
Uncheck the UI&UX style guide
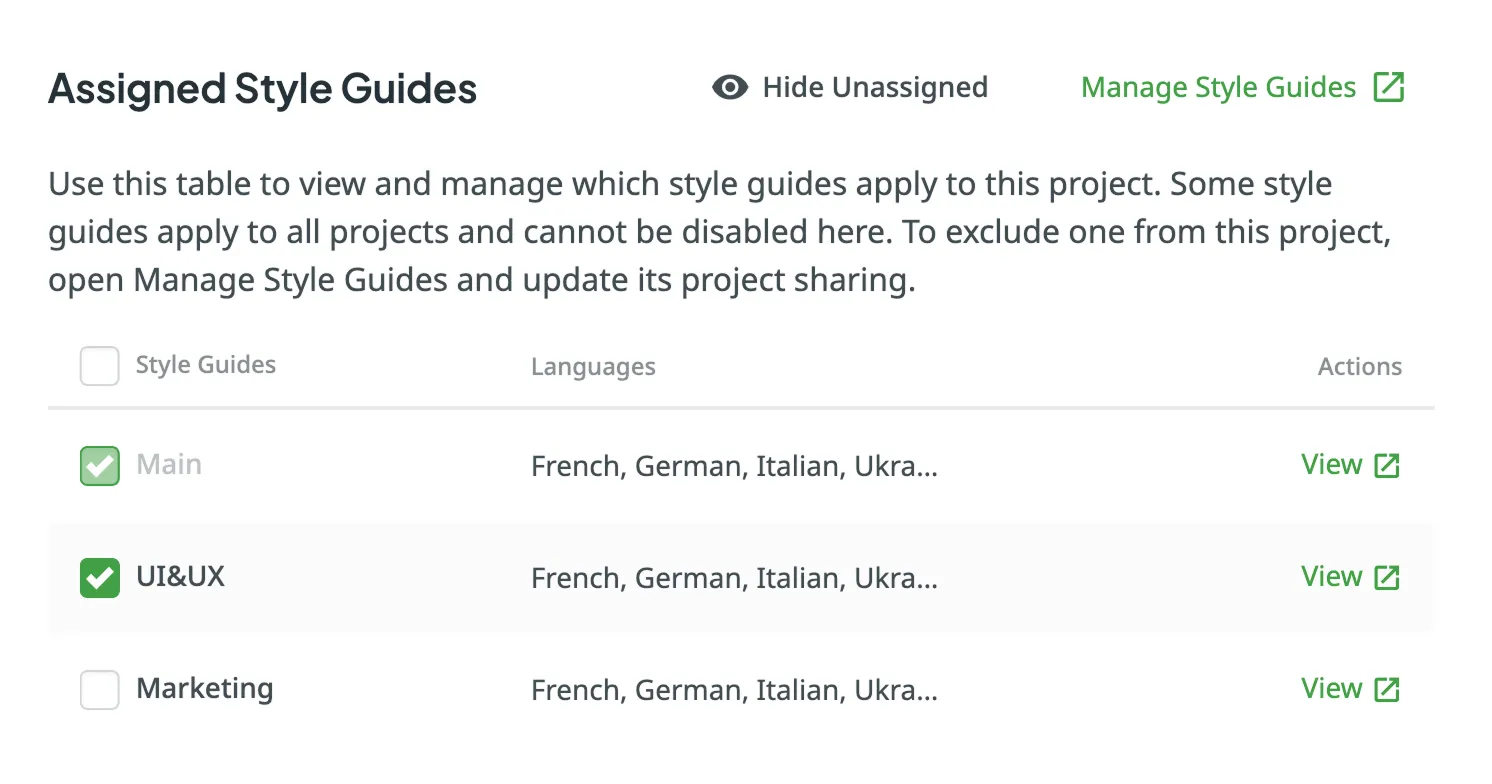tap(99, 578)
